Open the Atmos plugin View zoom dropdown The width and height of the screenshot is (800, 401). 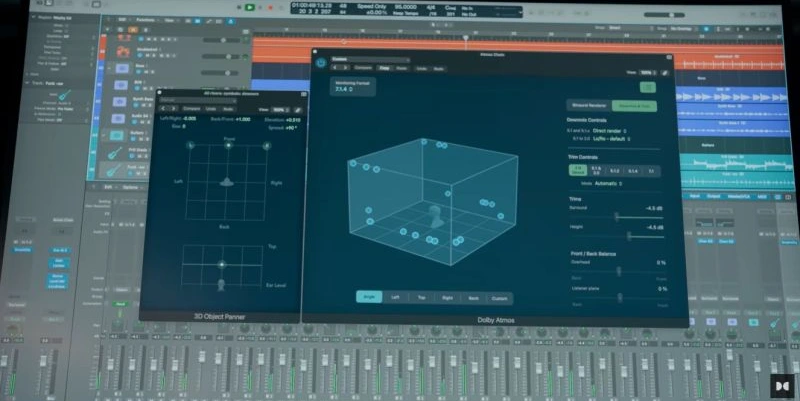coord(648,73)
